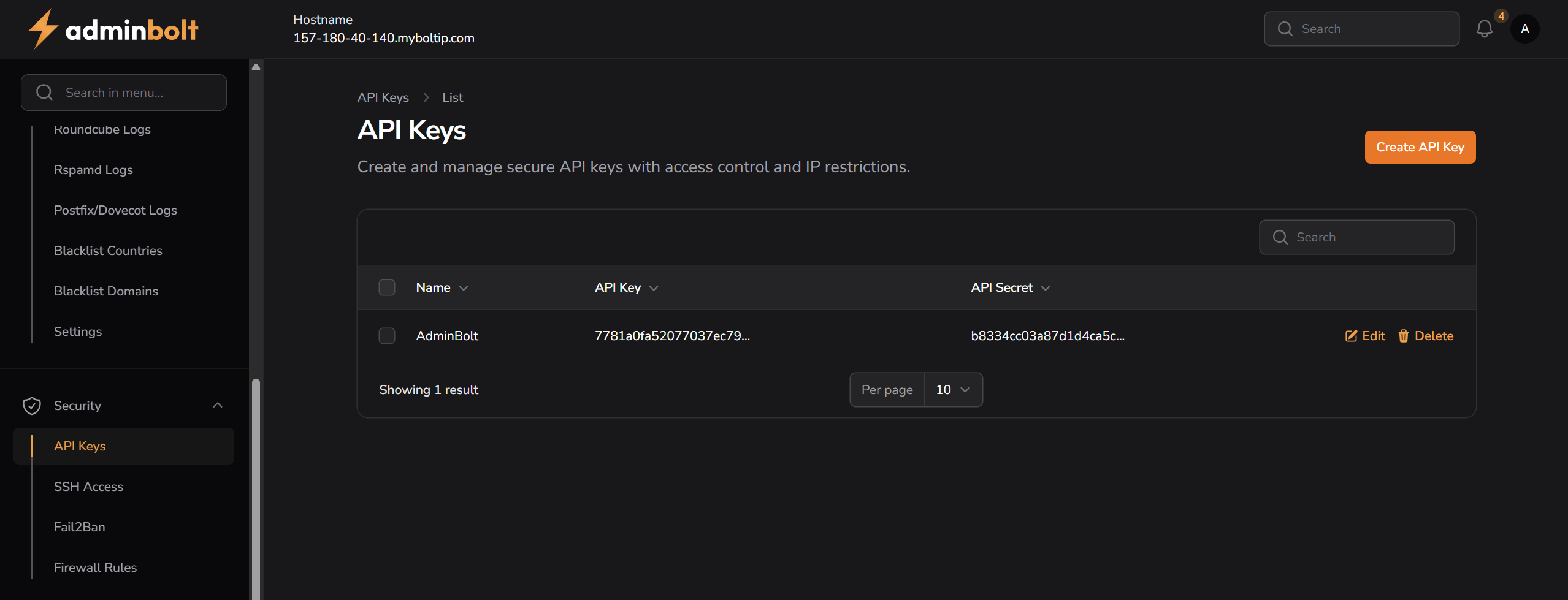This screenshot has width=1568, height=600.
Task: Click the Create API Key button
Action: 1420,146
